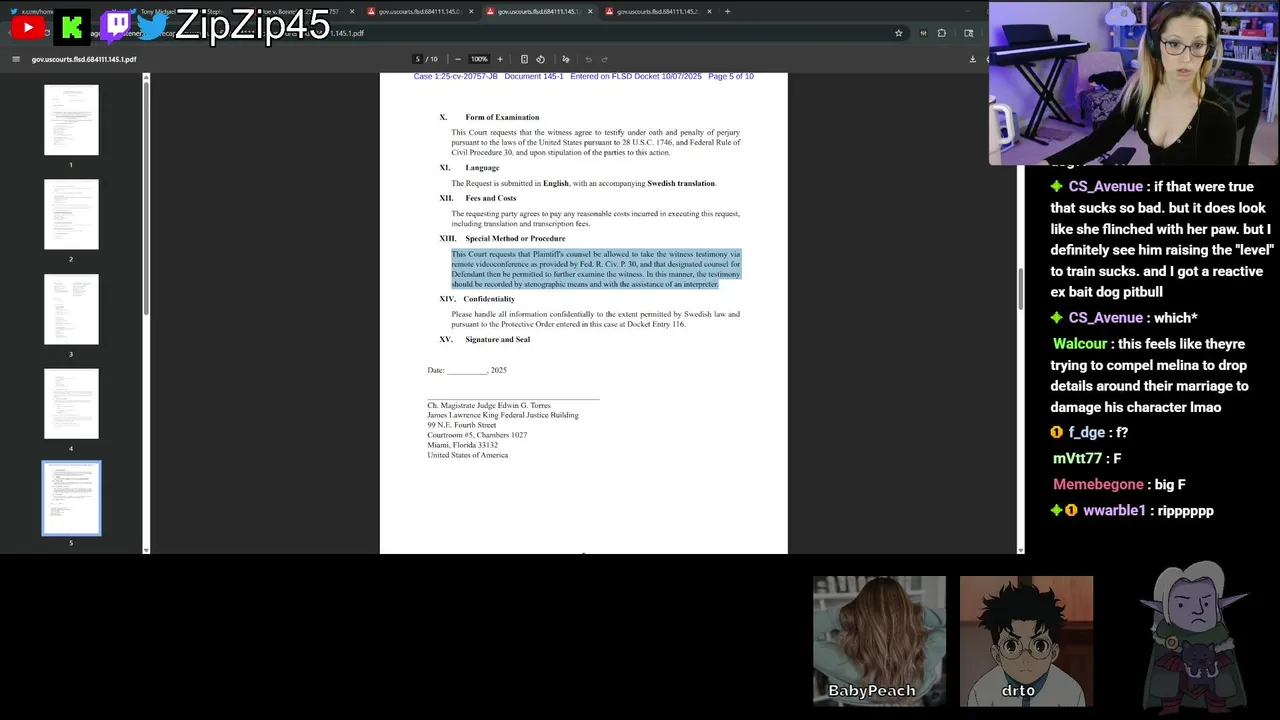The image size is (1280, 720).
Task: Click the Twitch overlay icon
Action: pos(117,26)
